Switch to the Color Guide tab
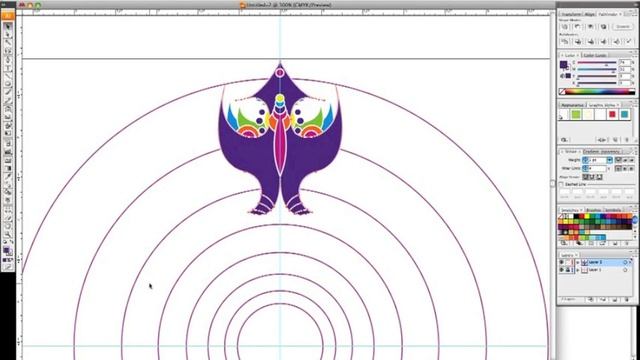This screenshot has height=360, width=640. tap(595, 55)
